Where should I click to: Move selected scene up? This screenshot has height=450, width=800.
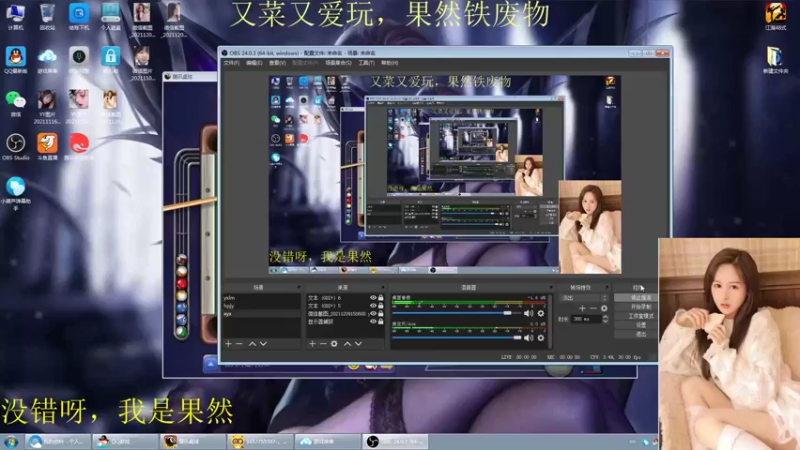pos(252,344)
